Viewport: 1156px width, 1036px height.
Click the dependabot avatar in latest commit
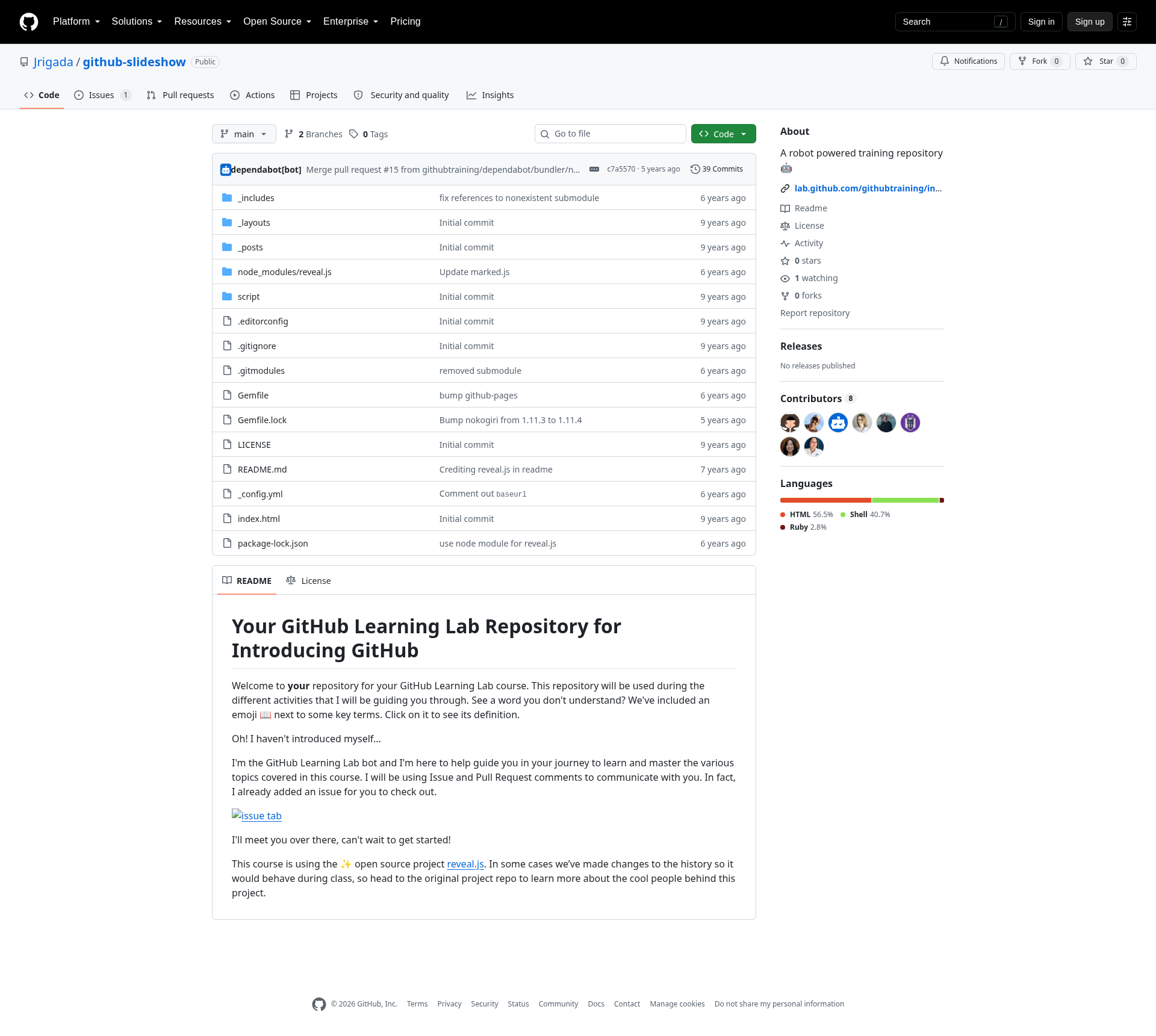[226, 170]
